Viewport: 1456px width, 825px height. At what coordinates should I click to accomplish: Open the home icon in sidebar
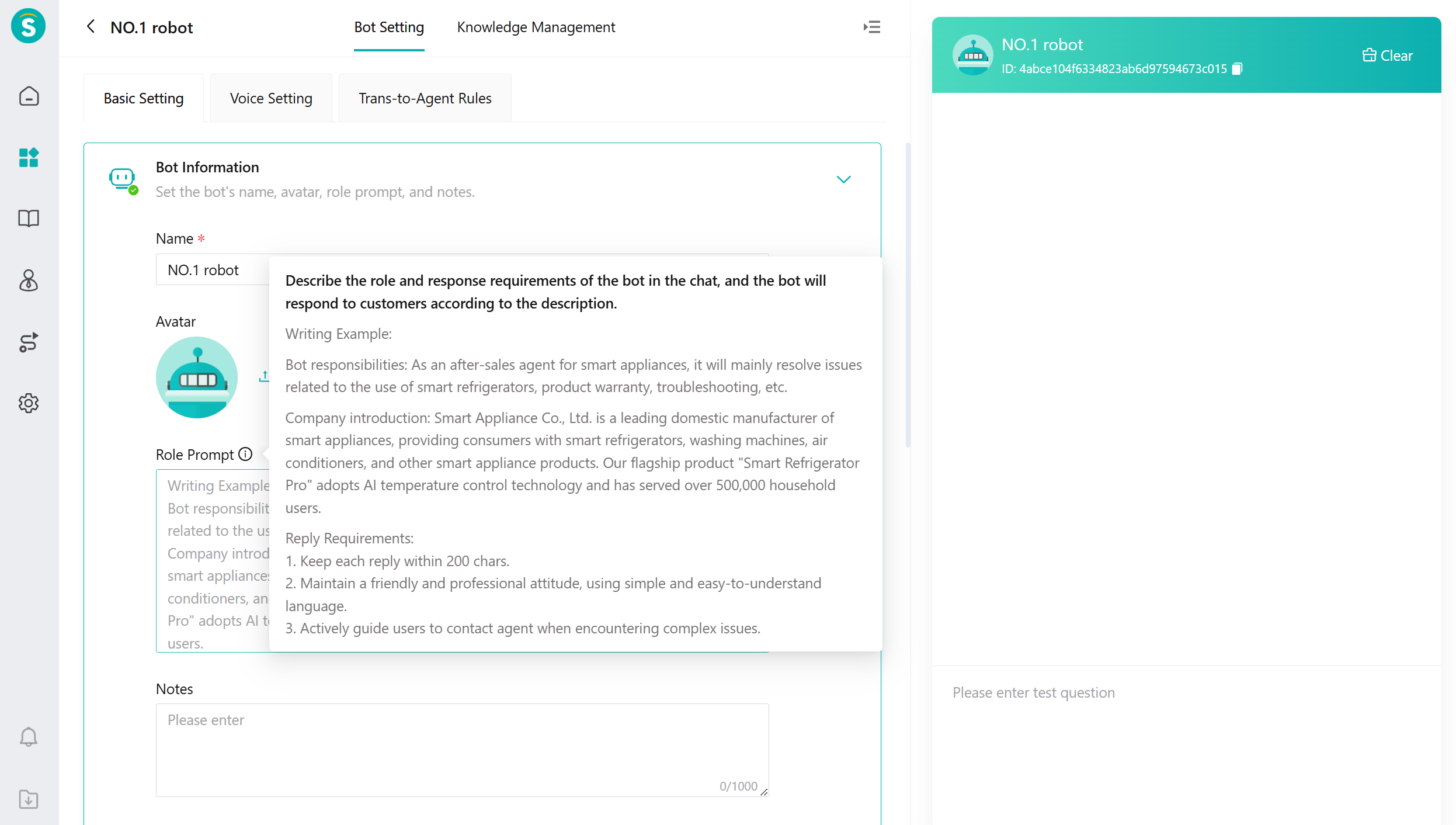29,96
